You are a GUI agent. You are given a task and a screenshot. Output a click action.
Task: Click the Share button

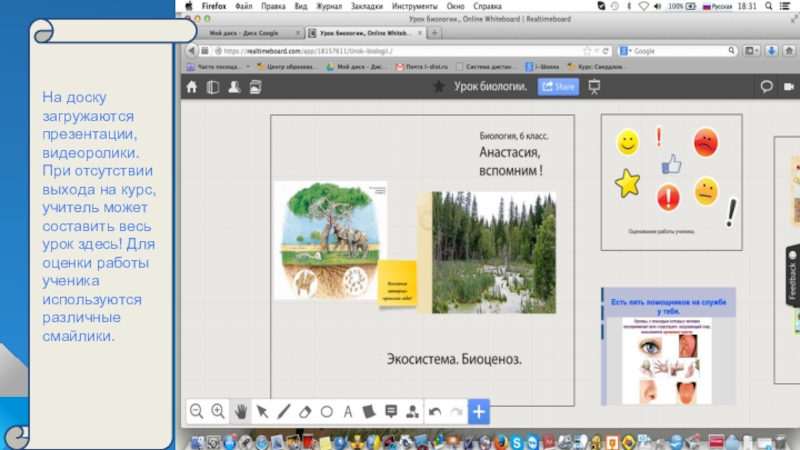tap(558, 87)
